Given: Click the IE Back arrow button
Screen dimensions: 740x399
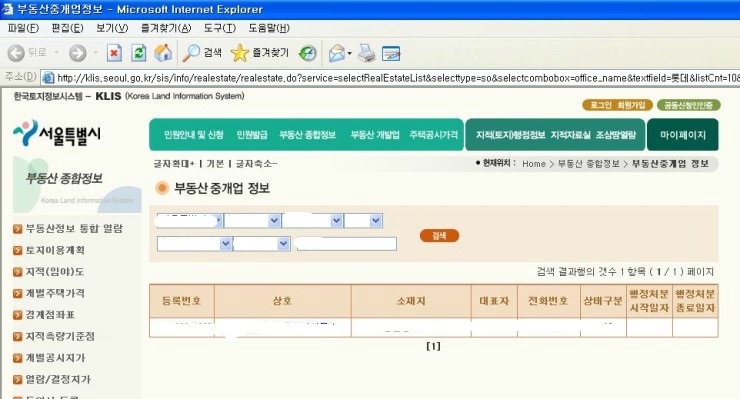Looking at the screenshot, I should pyautogui.click(x=16, y=53).
